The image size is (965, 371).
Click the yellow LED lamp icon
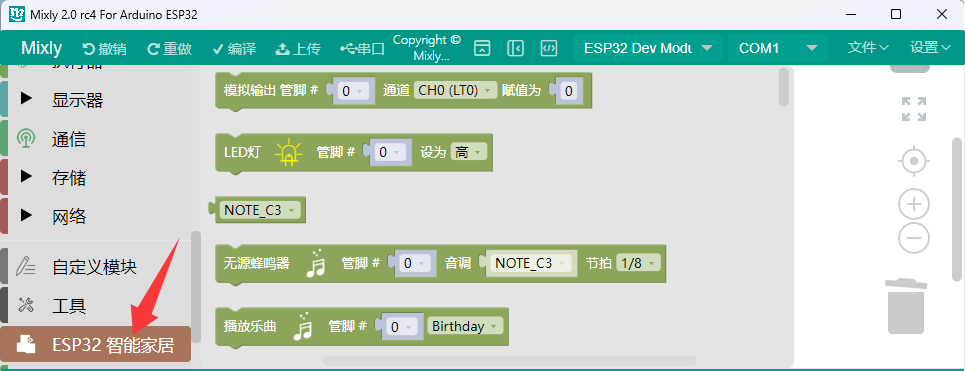288,153
